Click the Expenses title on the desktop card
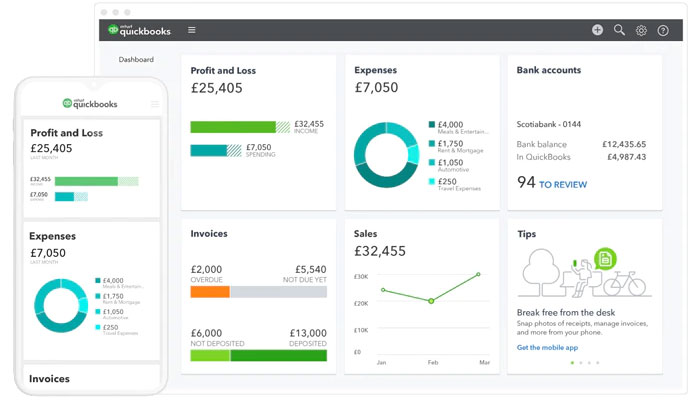The width and height of the screenshot is (700, 400). click(x=375, y=70)
